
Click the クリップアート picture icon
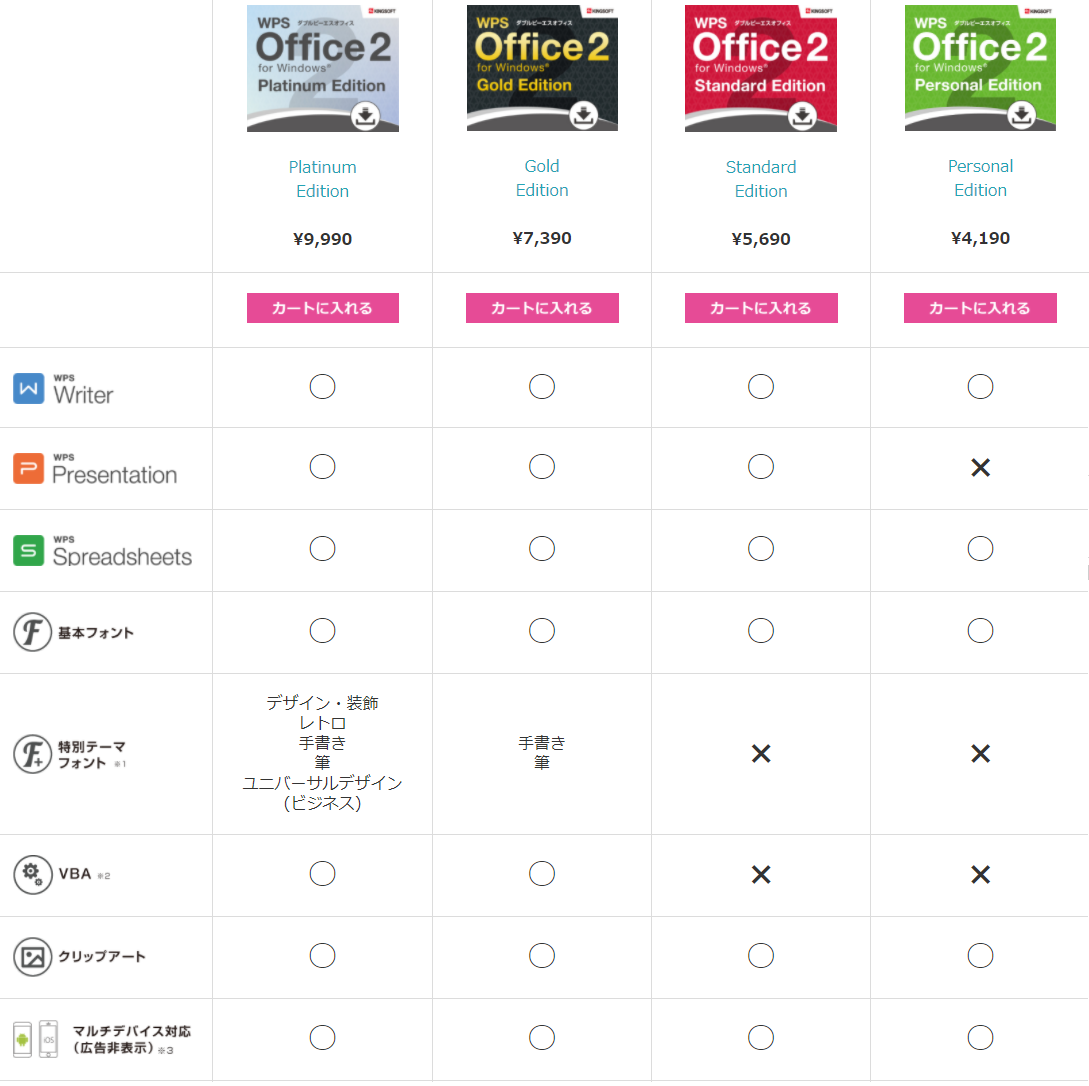[33, 958]
